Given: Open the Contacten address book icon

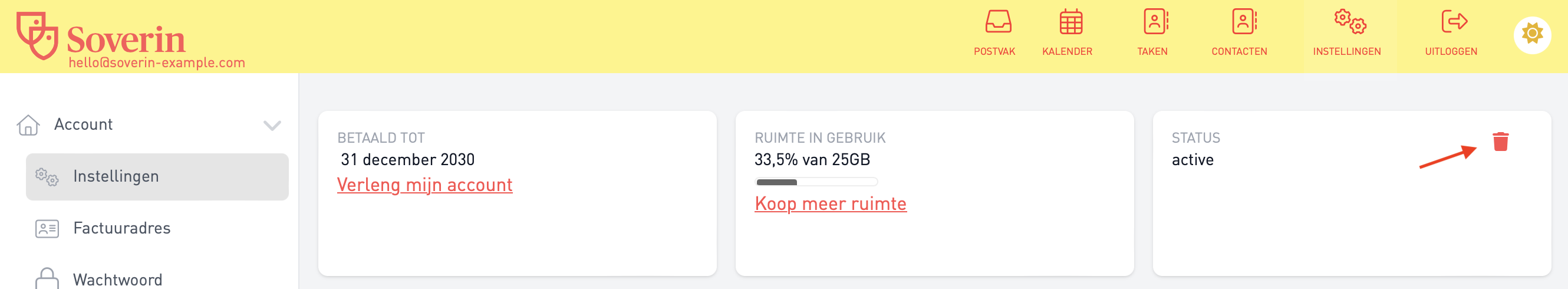Looking at the screenshot, I should [x=1244, y=22].
